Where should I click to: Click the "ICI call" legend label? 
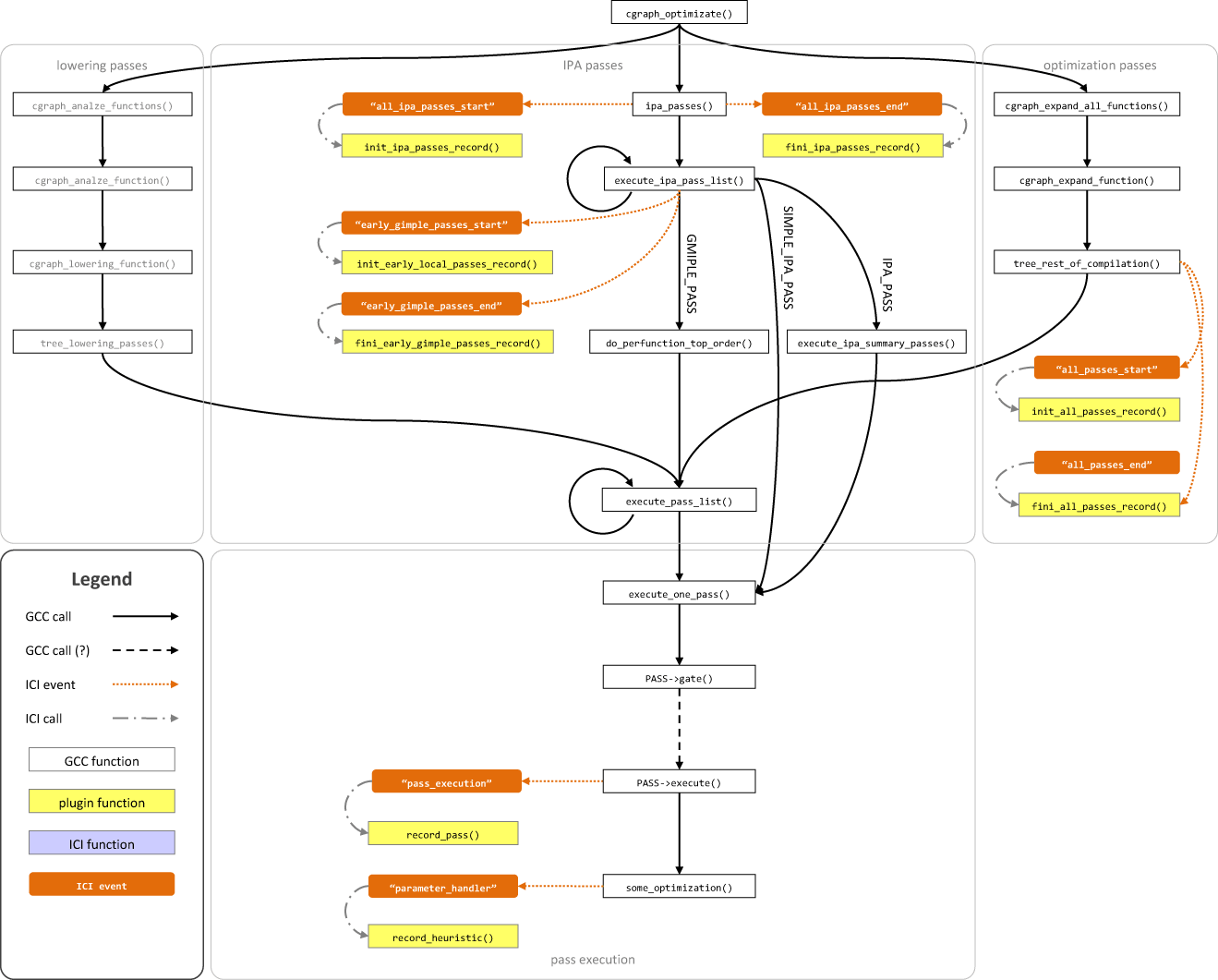[x=43, y=719]
